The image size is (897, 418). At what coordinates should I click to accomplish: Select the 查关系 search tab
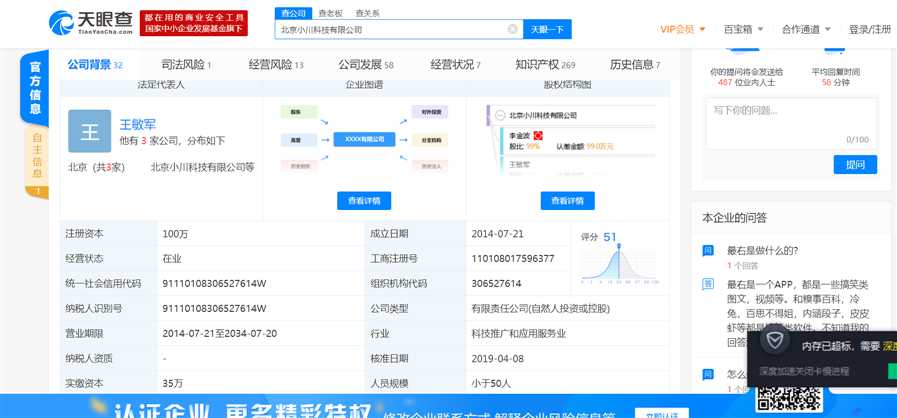pyautogui.click(x=367, y=13)
